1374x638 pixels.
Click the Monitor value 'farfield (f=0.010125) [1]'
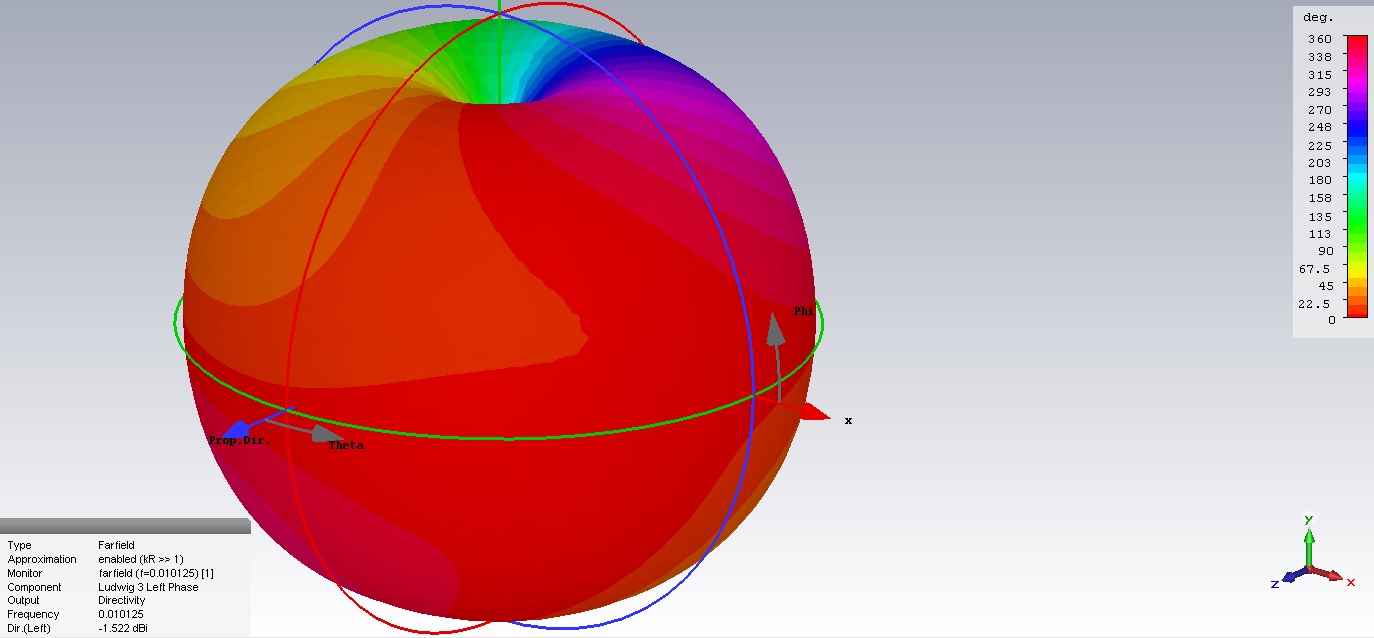[x=156, y=573]
